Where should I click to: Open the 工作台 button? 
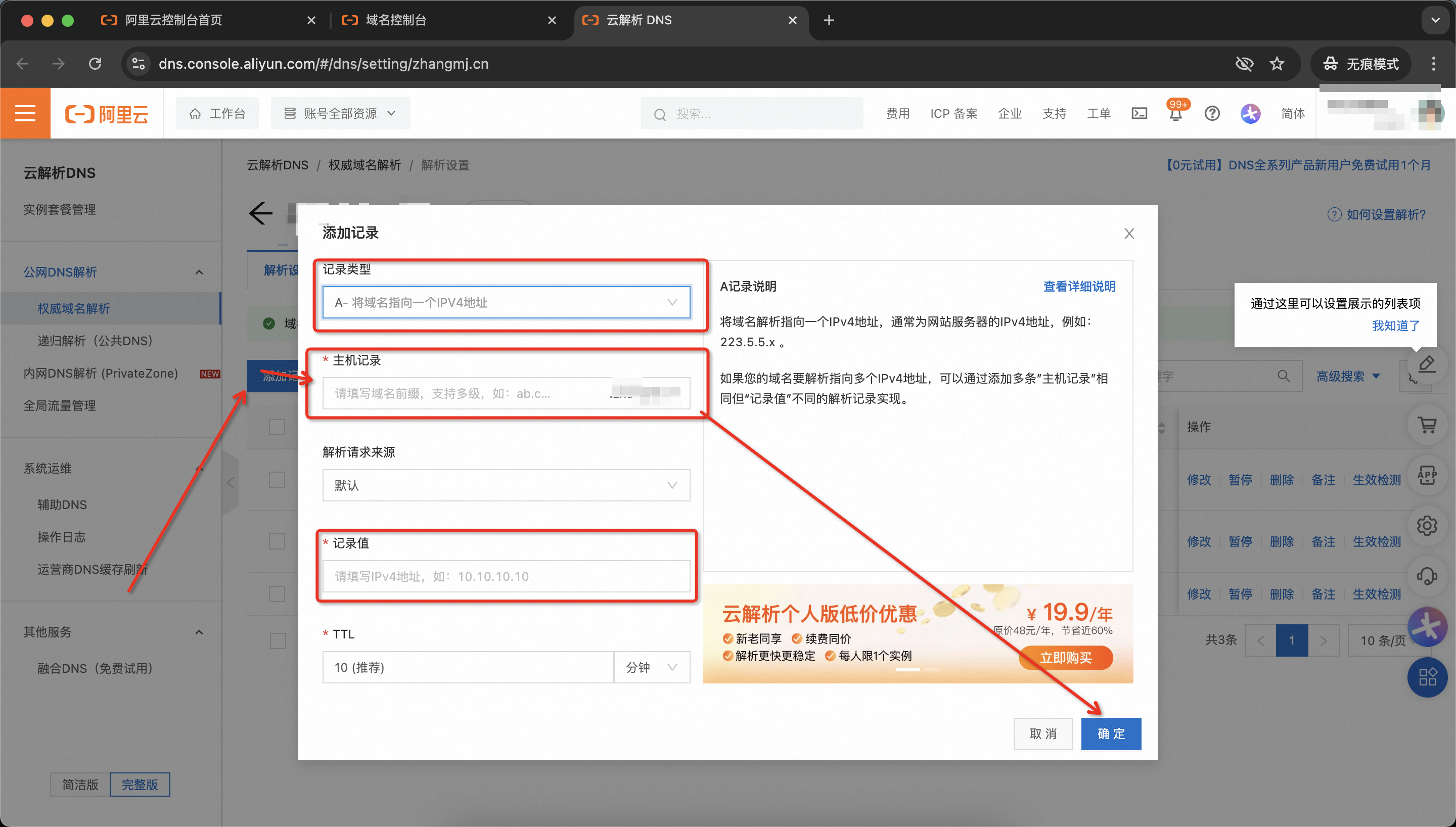[217, 113]
